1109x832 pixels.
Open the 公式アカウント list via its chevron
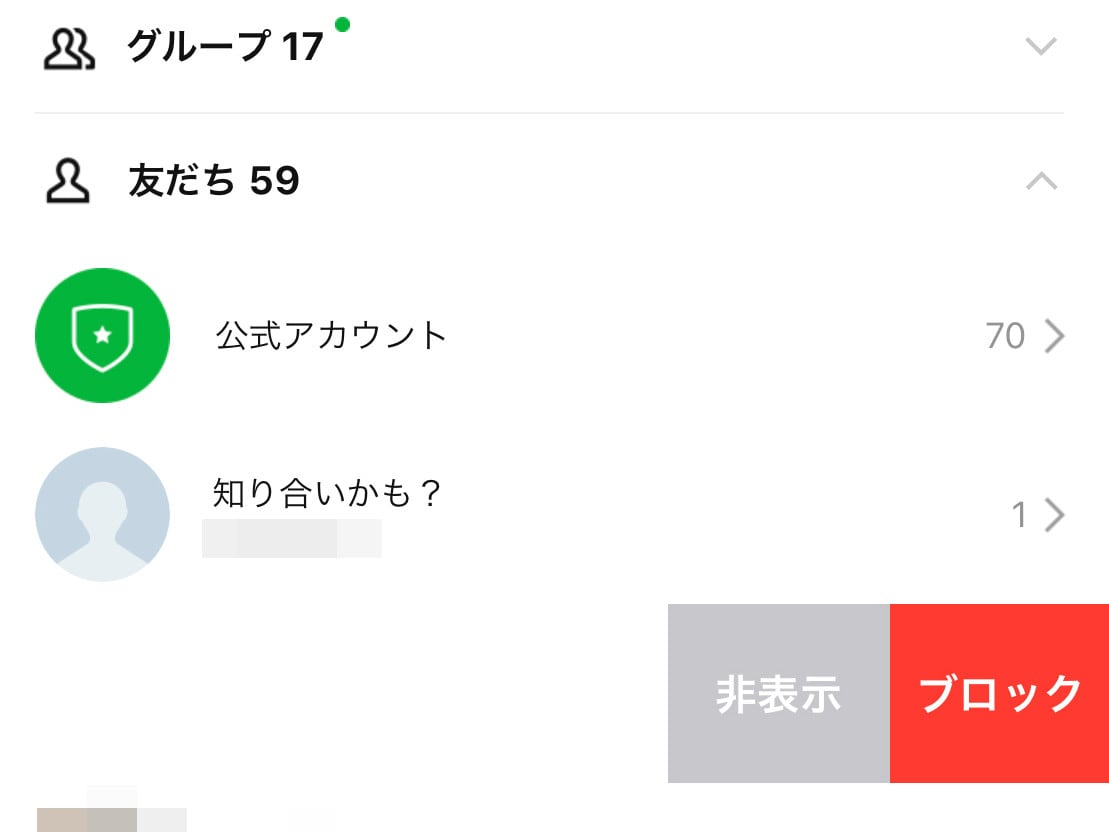tap(1056, 336)
